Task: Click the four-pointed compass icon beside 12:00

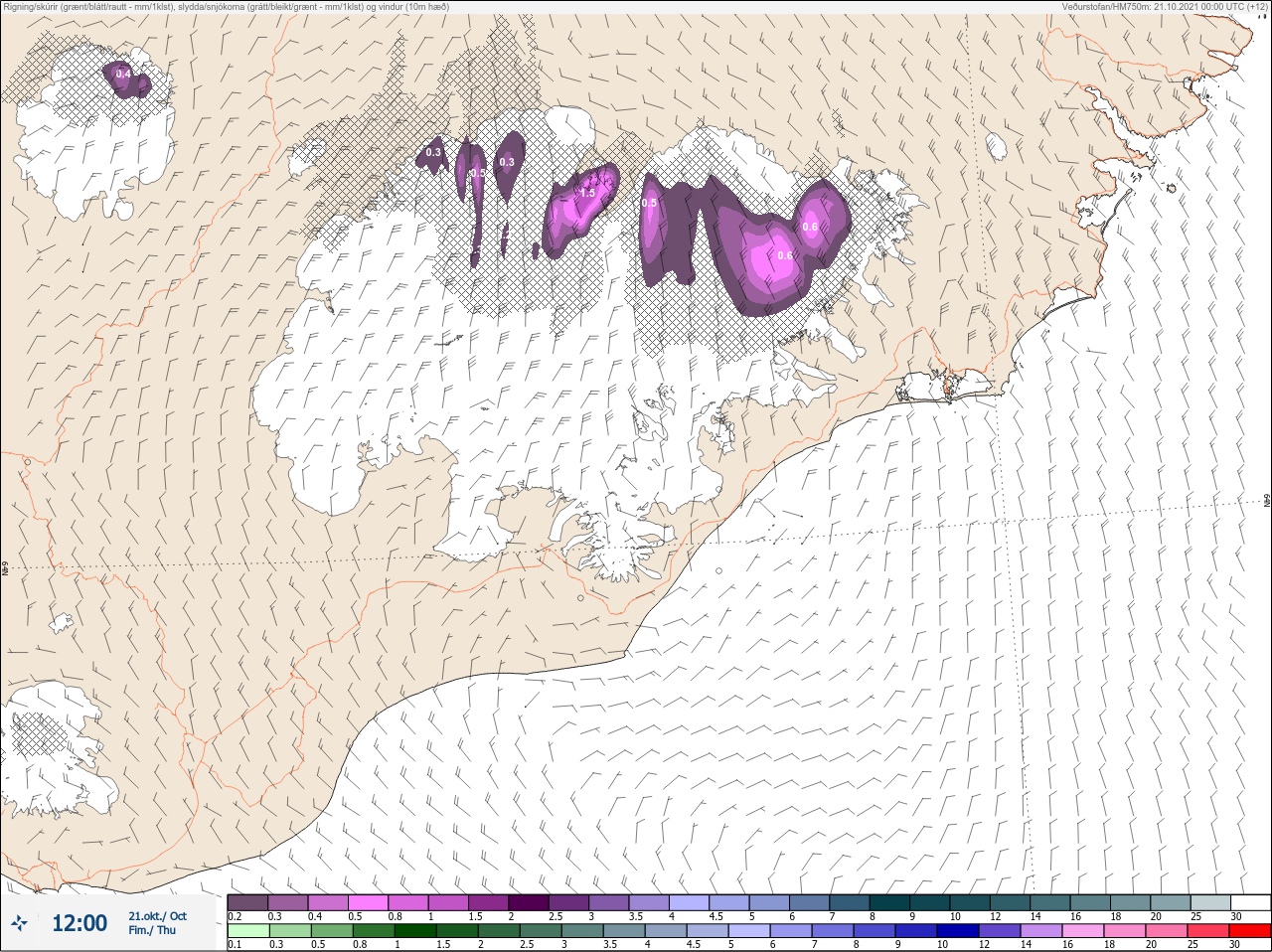Action: (19, 923)
